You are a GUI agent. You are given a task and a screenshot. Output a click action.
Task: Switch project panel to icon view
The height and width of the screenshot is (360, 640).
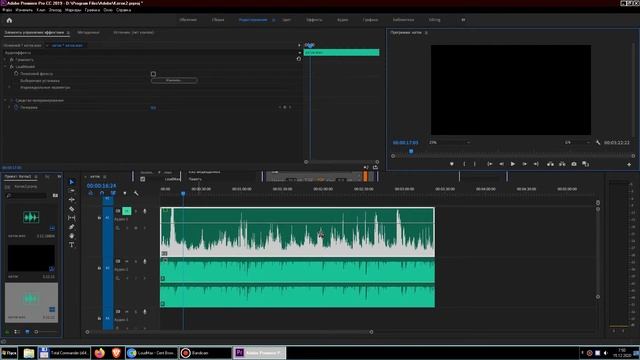pyautogui.click(x=27, y=332)
